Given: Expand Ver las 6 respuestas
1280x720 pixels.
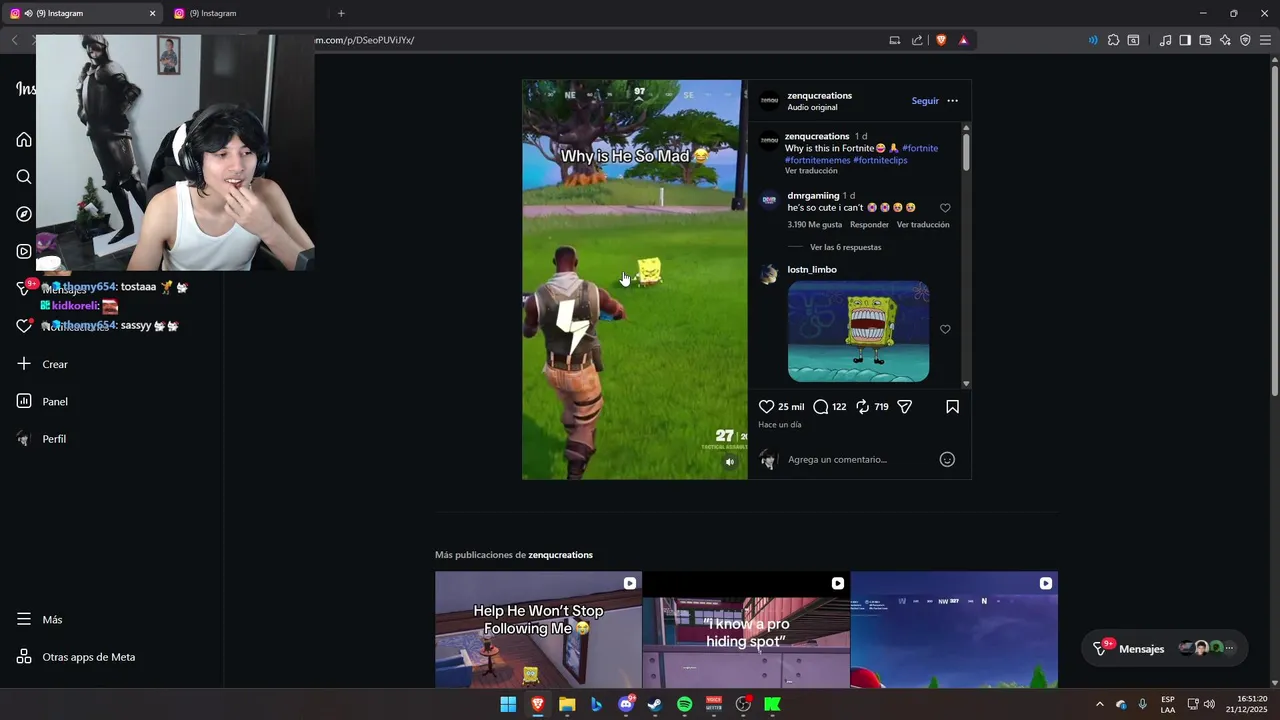Looking at the screenshot, I should pyautogui.click(x=845, y=247).
